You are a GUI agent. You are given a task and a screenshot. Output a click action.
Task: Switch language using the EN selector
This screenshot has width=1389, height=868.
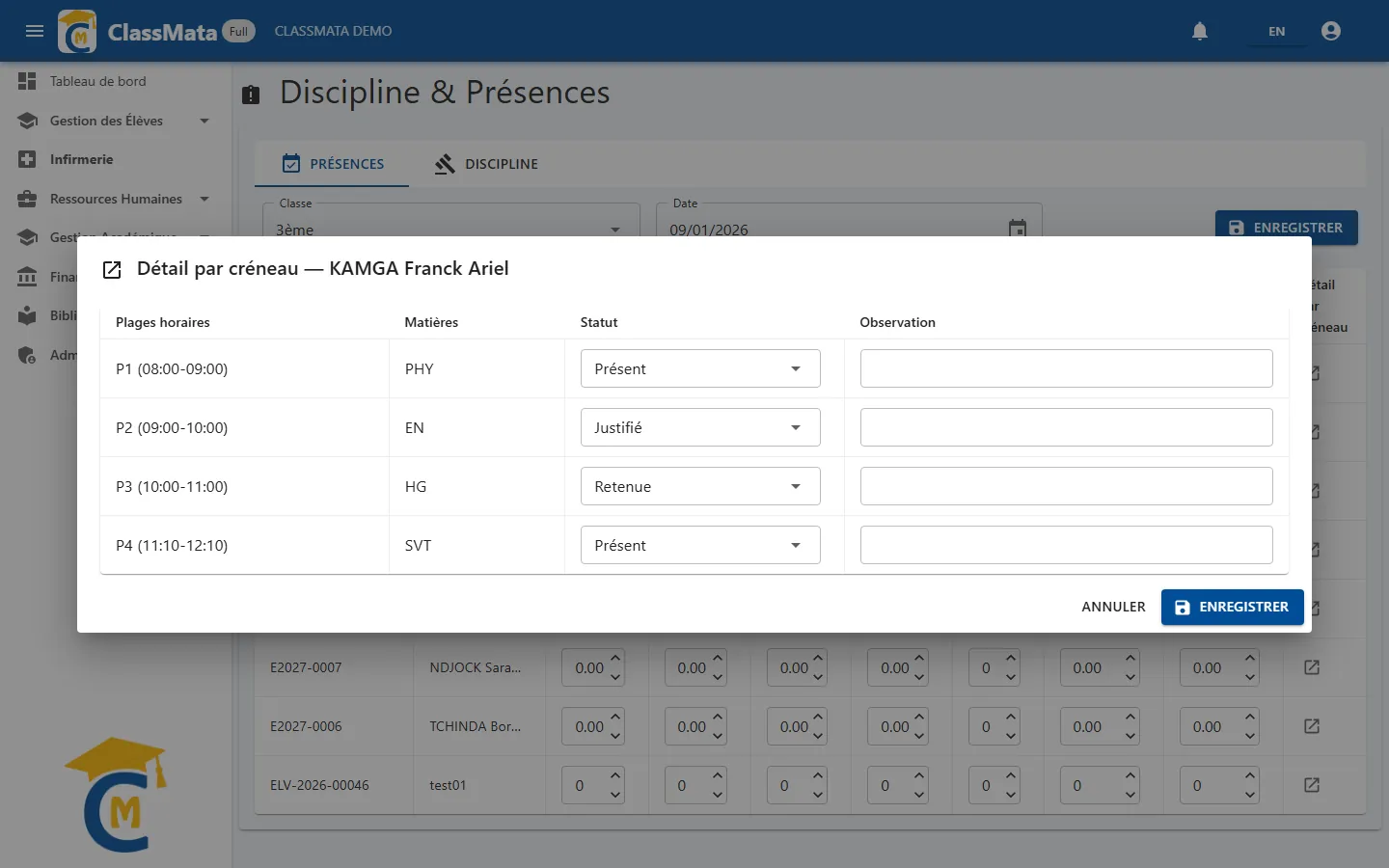pos(1276,31)
